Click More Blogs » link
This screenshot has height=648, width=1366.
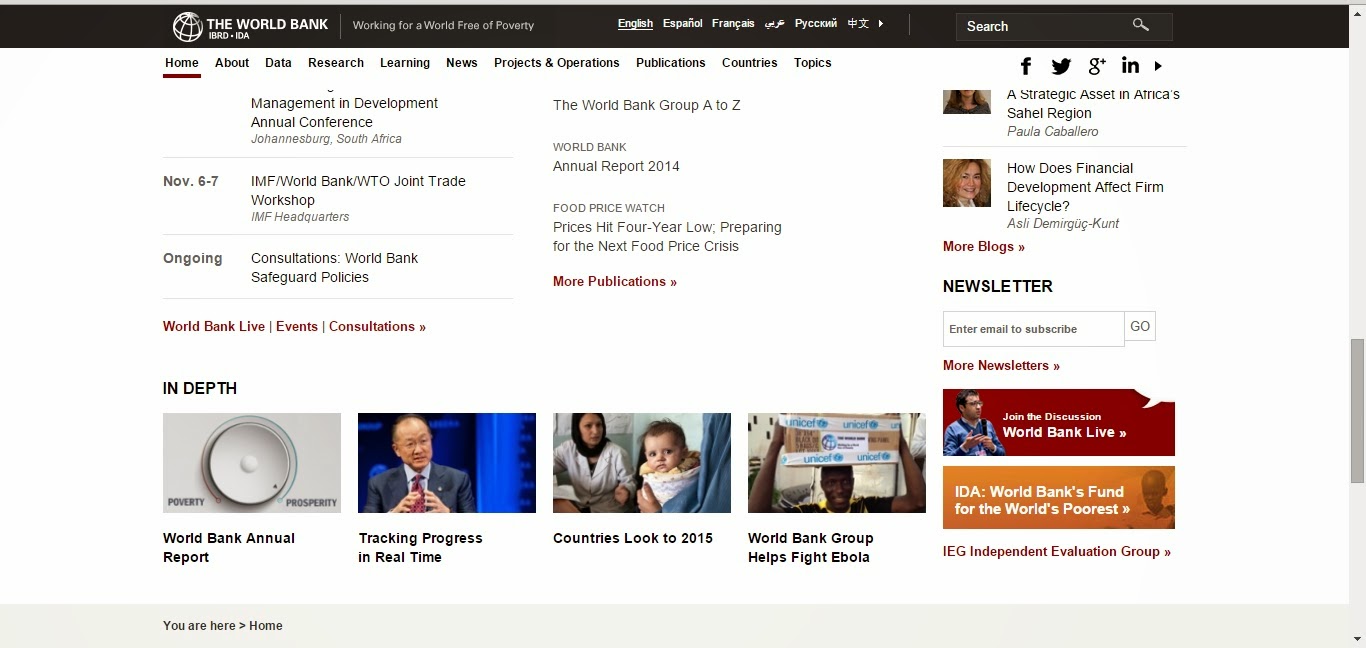pos(984,246)
